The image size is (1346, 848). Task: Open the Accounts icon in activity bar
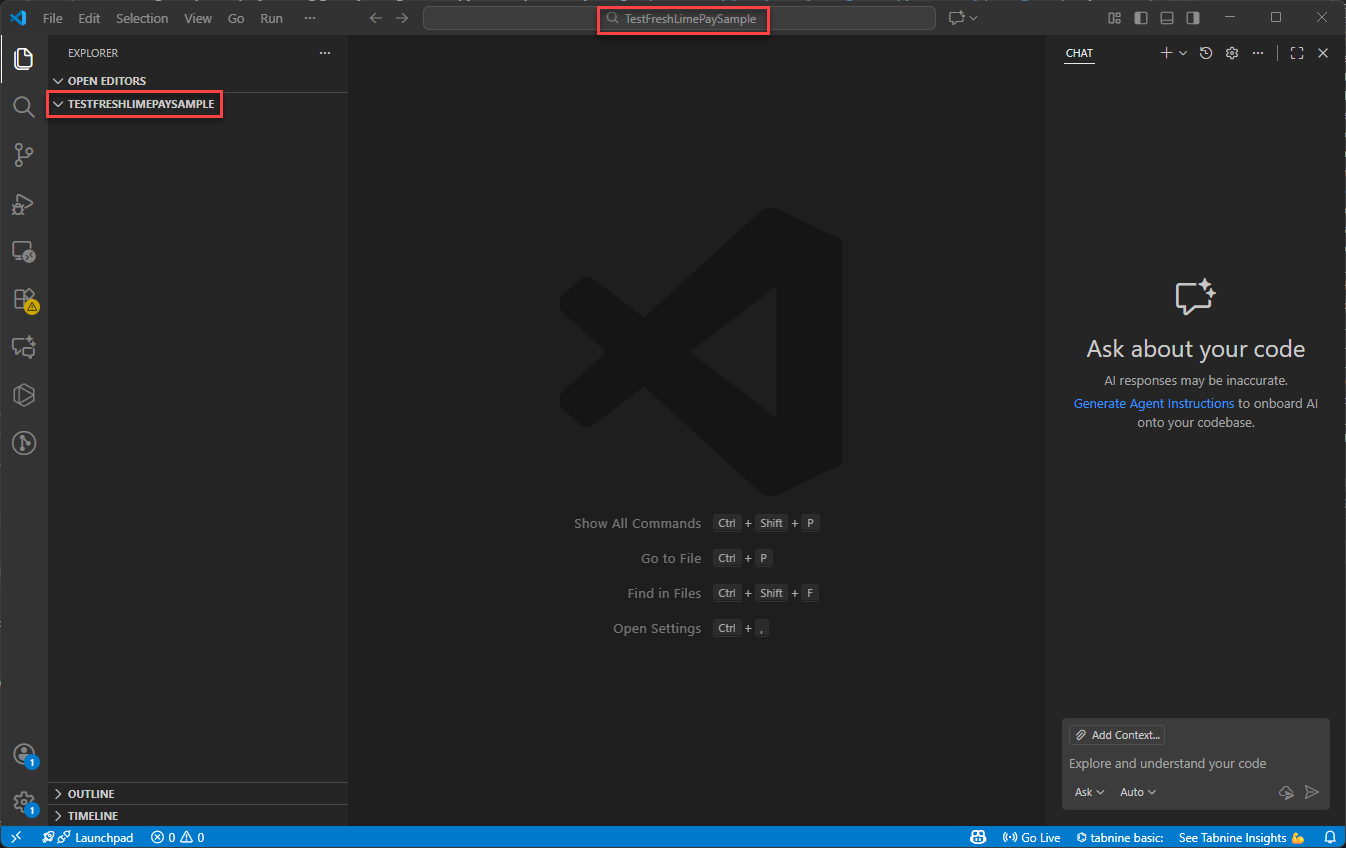[23, 755]
